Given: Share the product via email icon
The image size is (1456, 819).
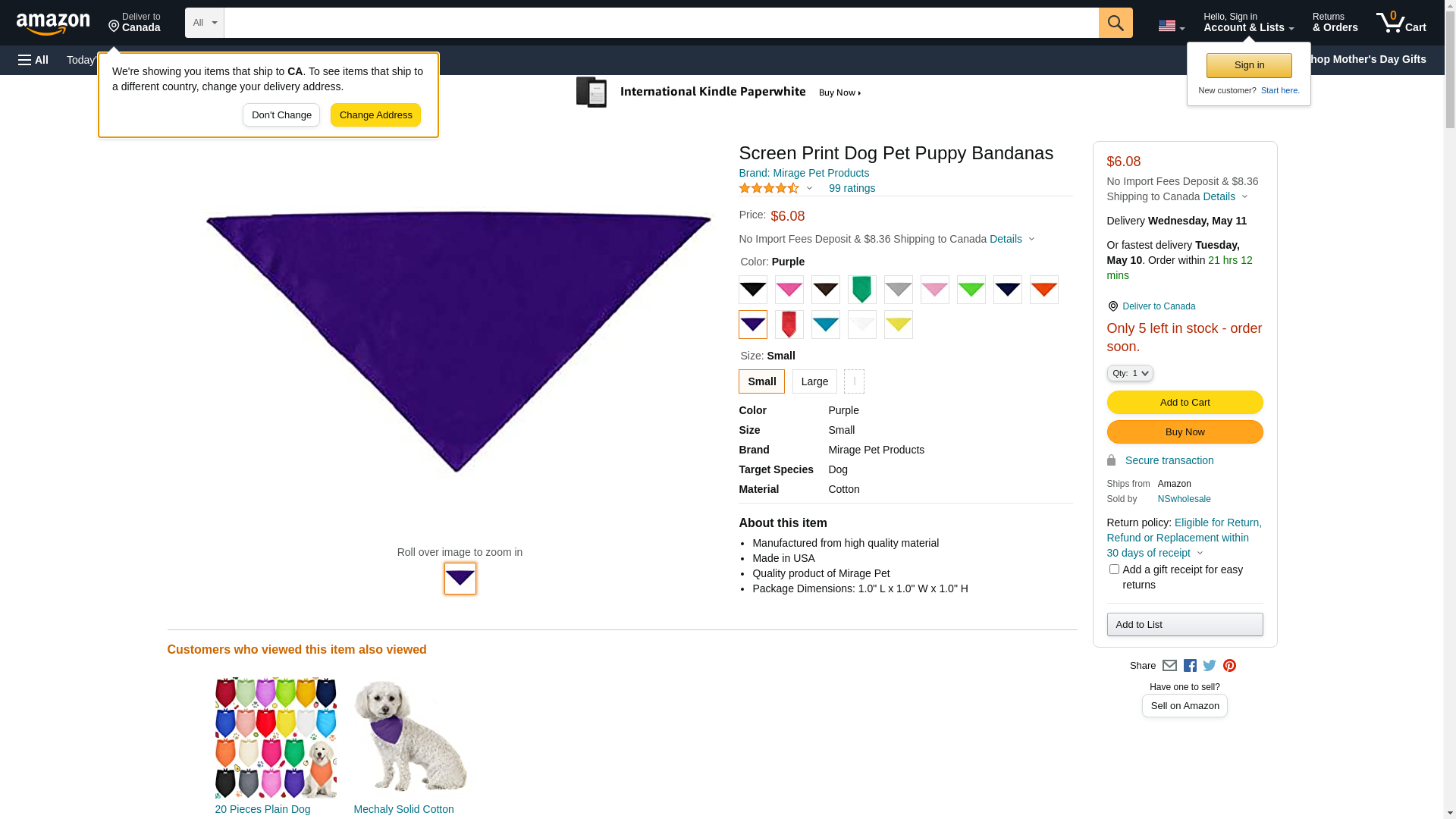Looking at the screenshot, I should coord(1169,666).
